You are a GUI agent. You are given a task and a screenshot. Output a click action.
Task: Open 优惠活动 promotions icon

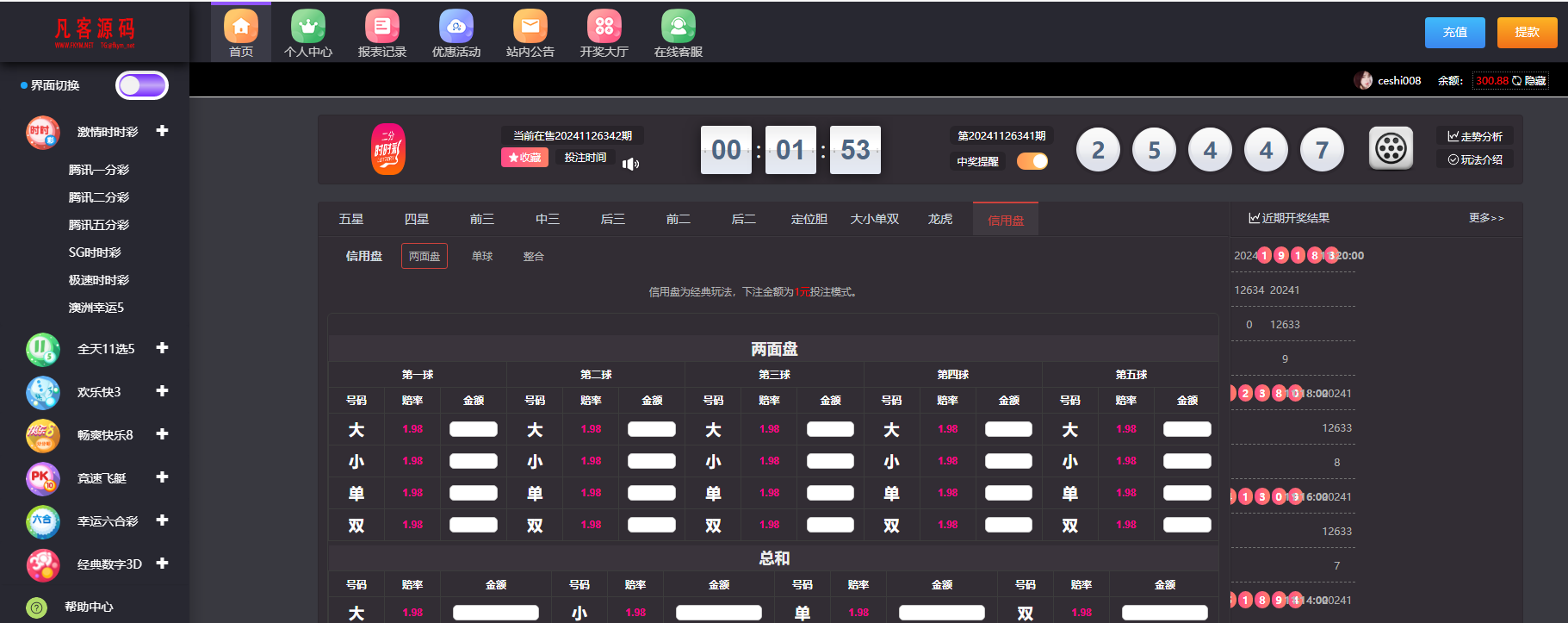456,27
